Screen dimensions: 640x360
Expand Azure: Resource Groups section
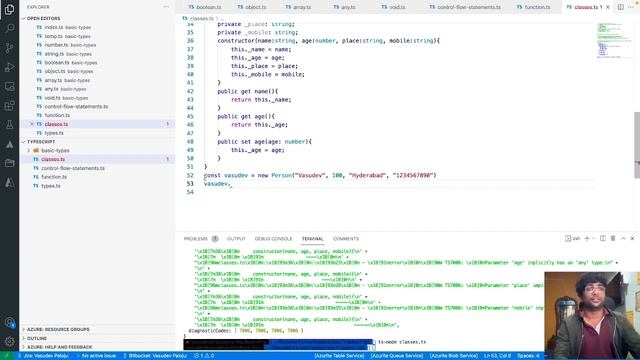click(58, 329)
